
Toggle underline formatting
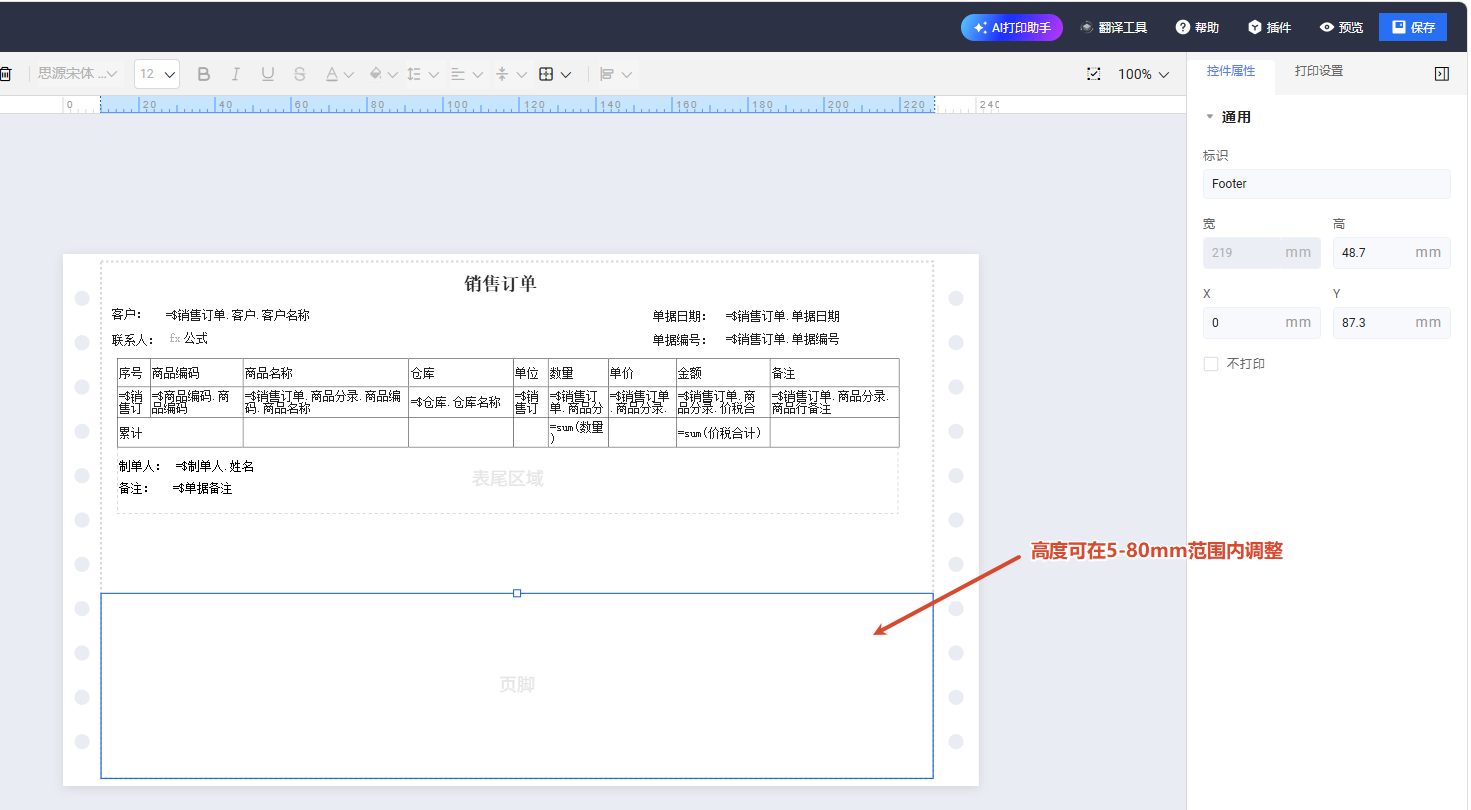click(268, 74)
